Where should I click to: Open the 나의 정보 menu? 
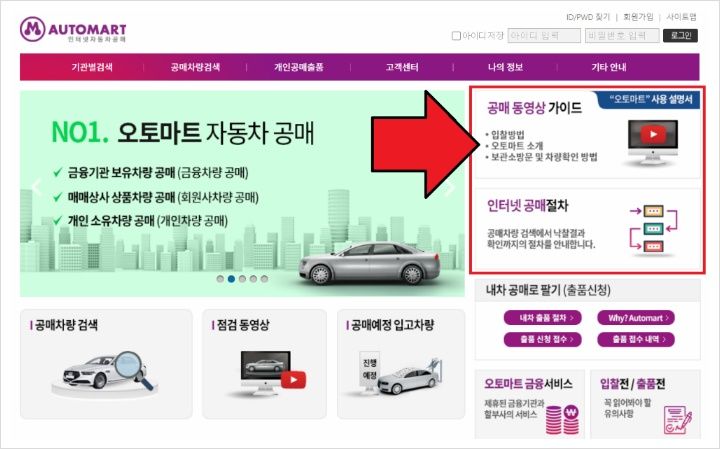(x=505, y=67)
